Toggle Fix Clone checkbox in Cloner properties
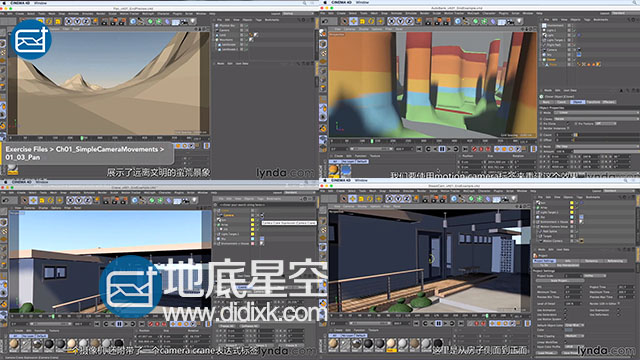 (x=568, y=123)
